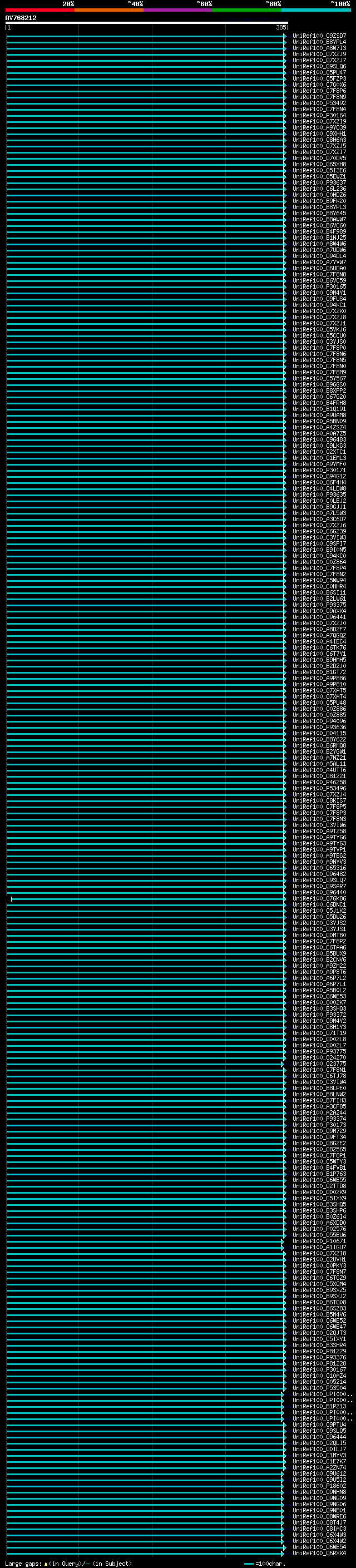Viewport: 356px width, 1568px height.
Task: Select label UniRef100_A7UDW6
Action: (319, 250)
